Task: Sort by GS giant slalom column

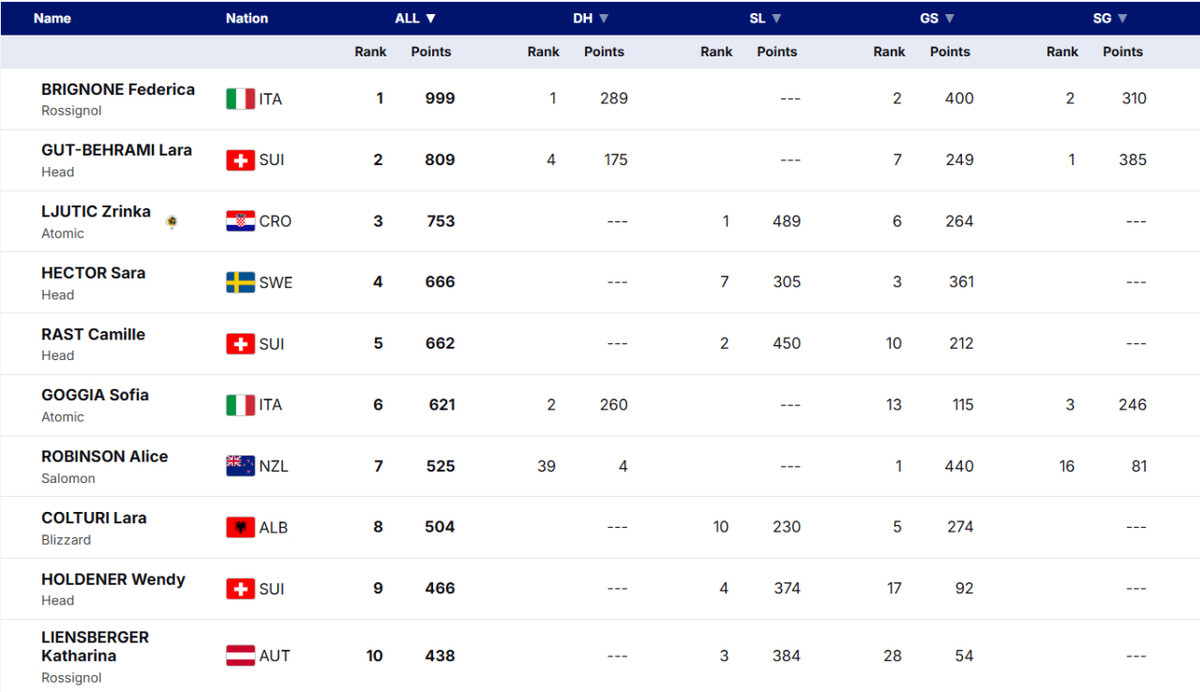Action: pyautogui.click(x=937, y=18)
